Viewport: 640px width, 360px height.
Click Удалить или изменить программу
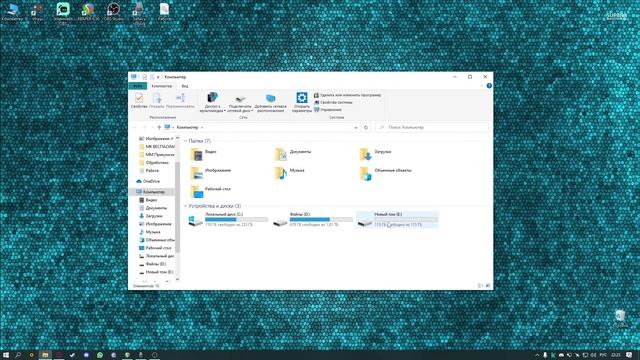347,95
